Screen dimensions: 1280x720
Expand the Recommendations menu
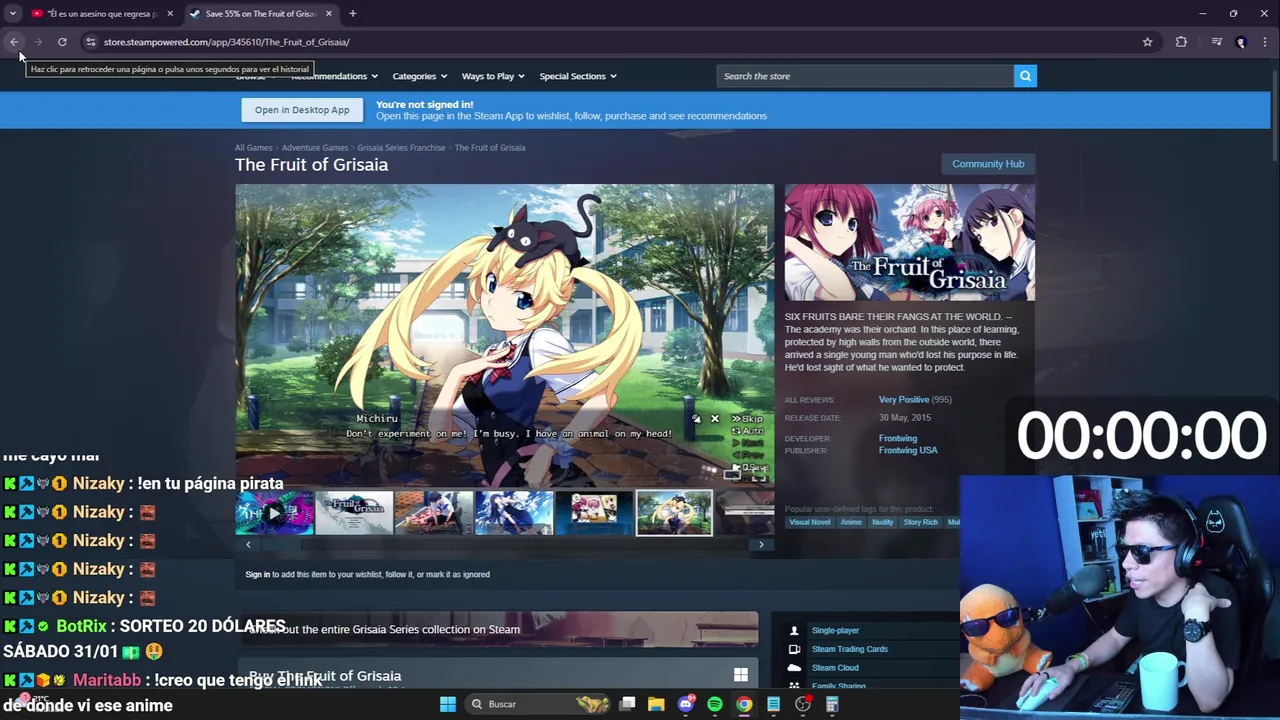(334, 76)
